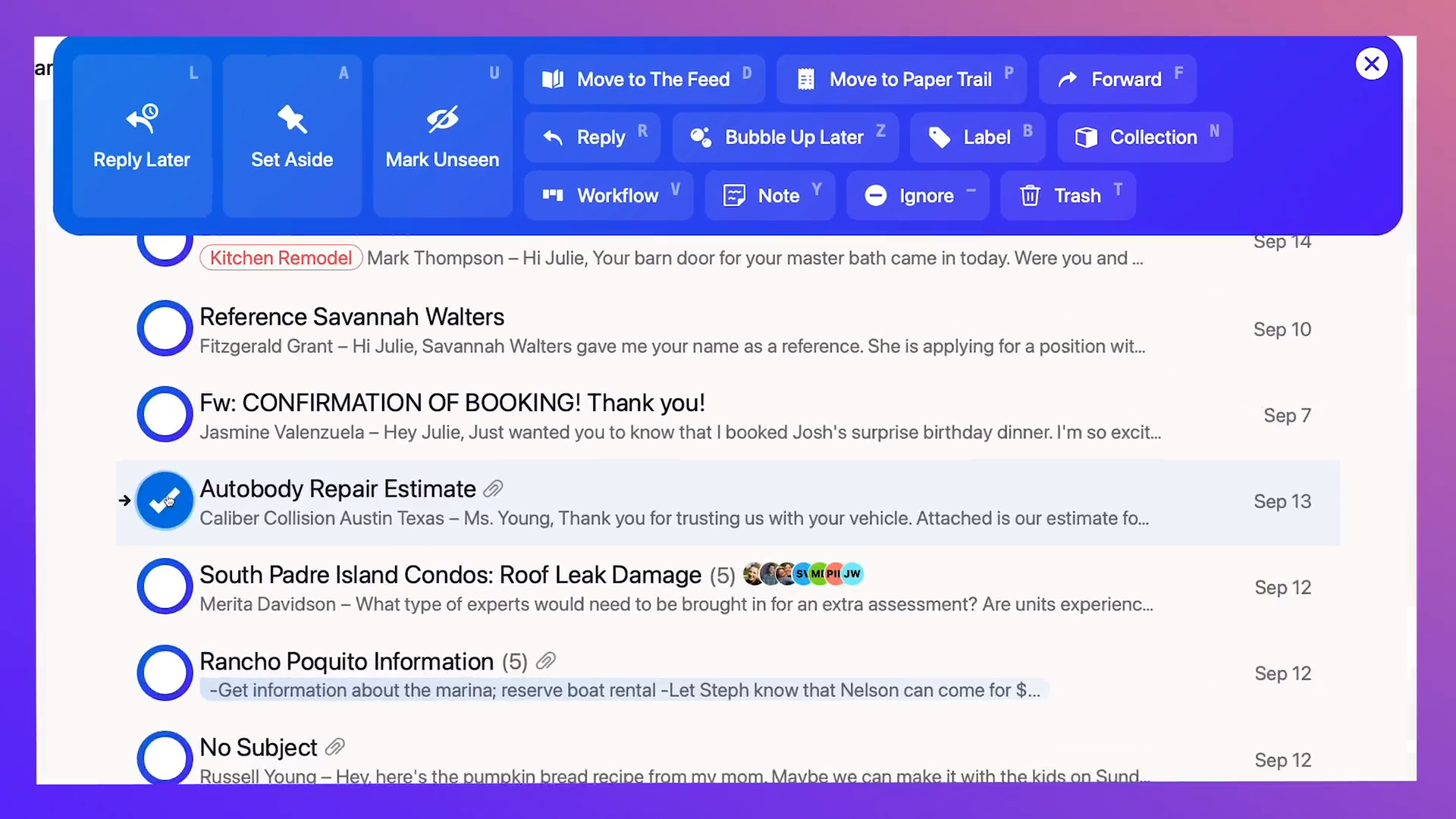Open South Padre Island Condos thread
1456x819 pixels.
click(x=728, y=588)
